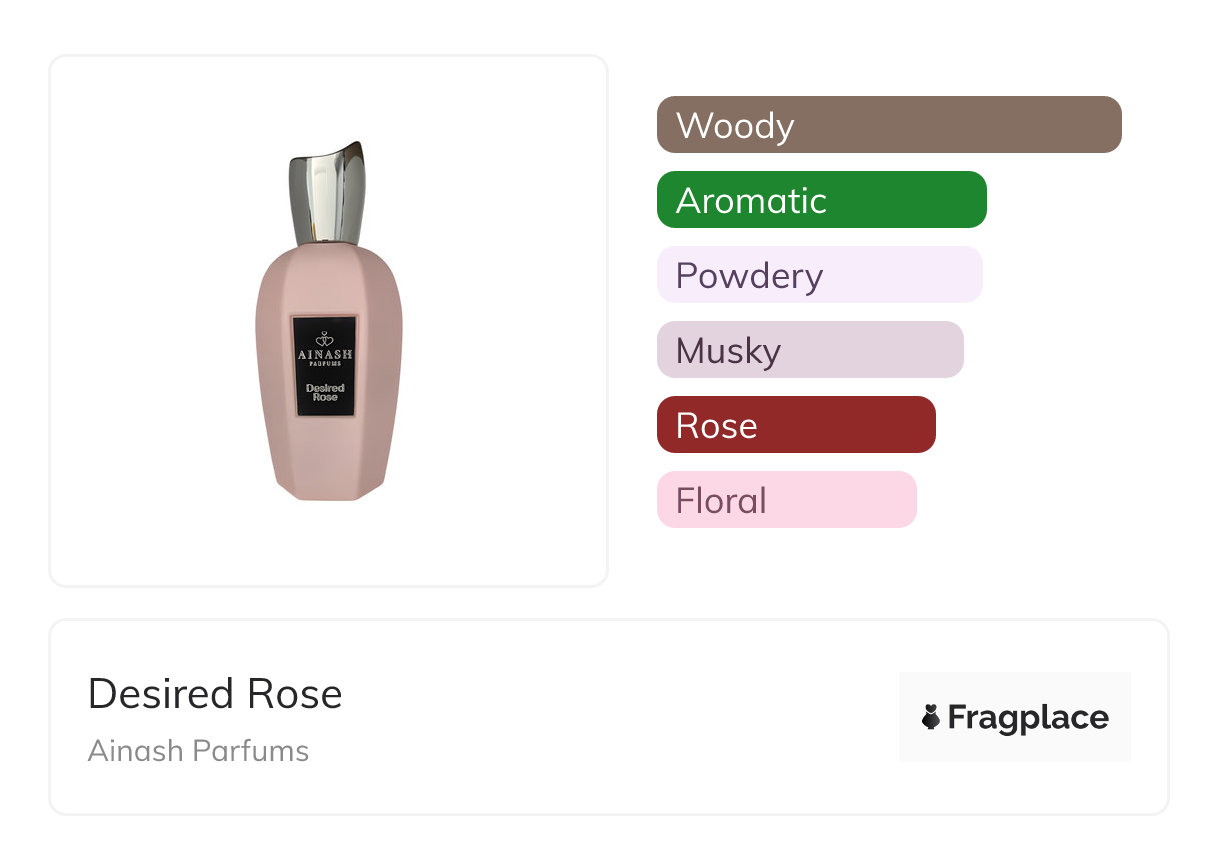Click the Powdery accord bar
Screen dimensions: 1218x864
(819, 275)
